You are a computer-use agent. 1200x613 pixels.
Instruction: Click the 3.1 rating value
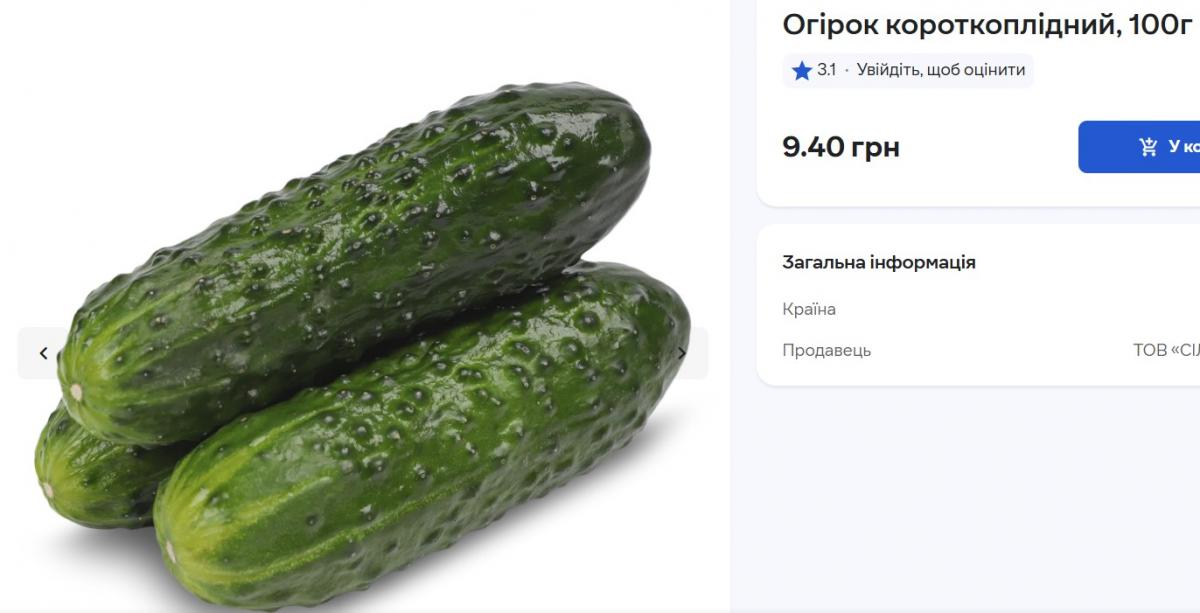pyautogui.click(x=828, y=70)
